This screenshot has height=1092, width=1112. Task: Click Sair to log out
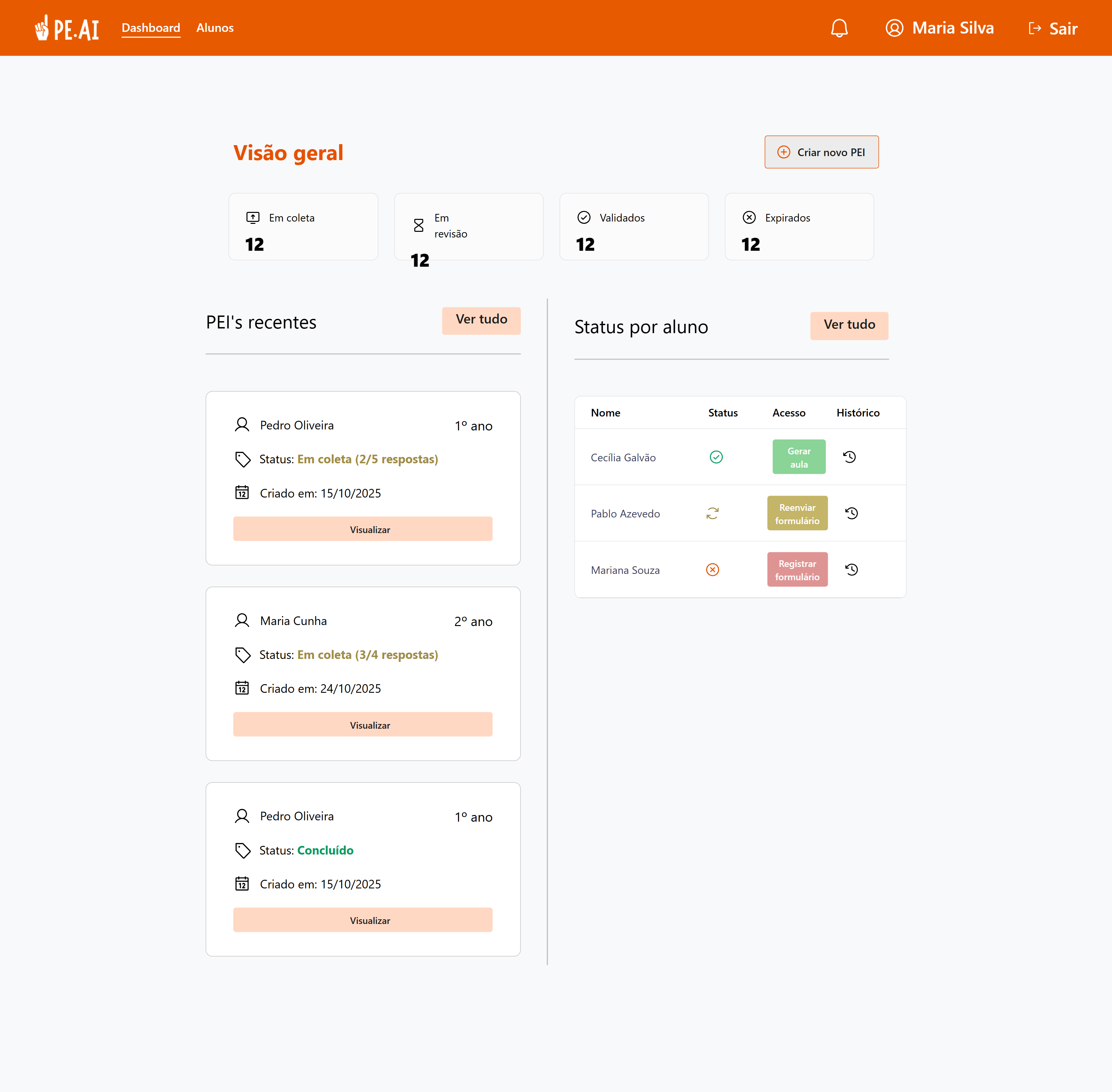[x=1063, y=28]
